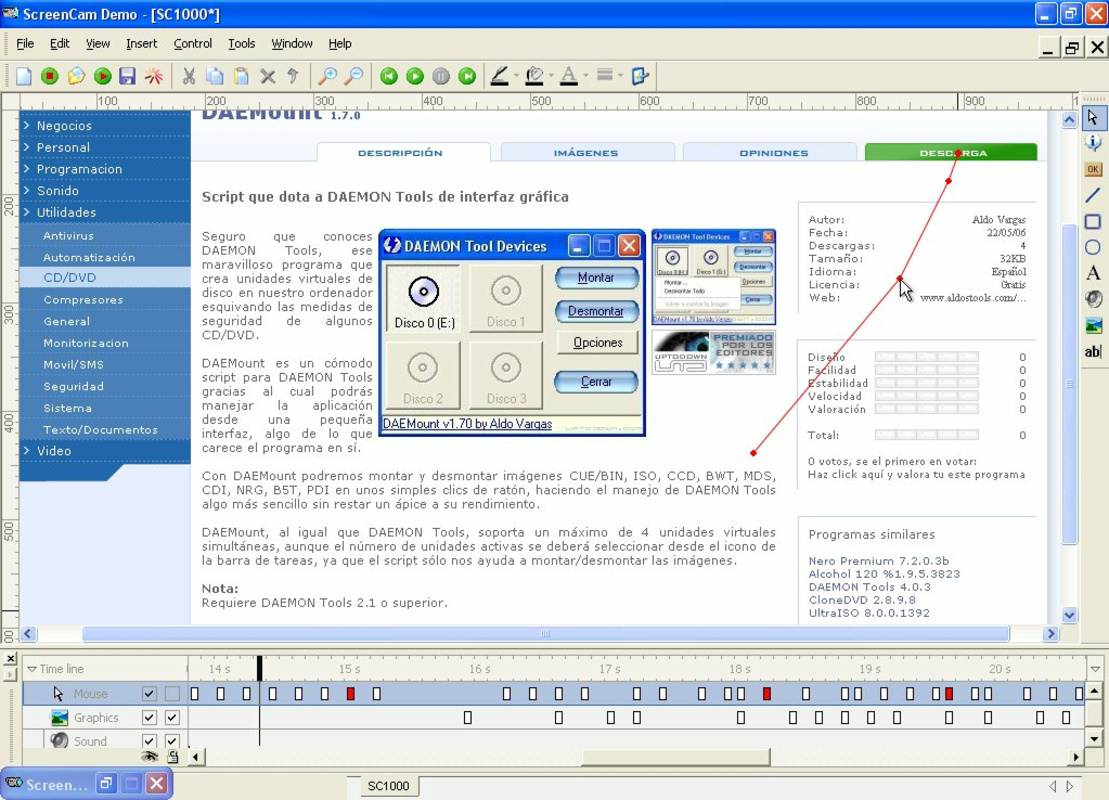Toggle lock checkbox for Sound track
Image resolution: width=1109 pixels, height=800 pixels.
(x=172, y=741)
